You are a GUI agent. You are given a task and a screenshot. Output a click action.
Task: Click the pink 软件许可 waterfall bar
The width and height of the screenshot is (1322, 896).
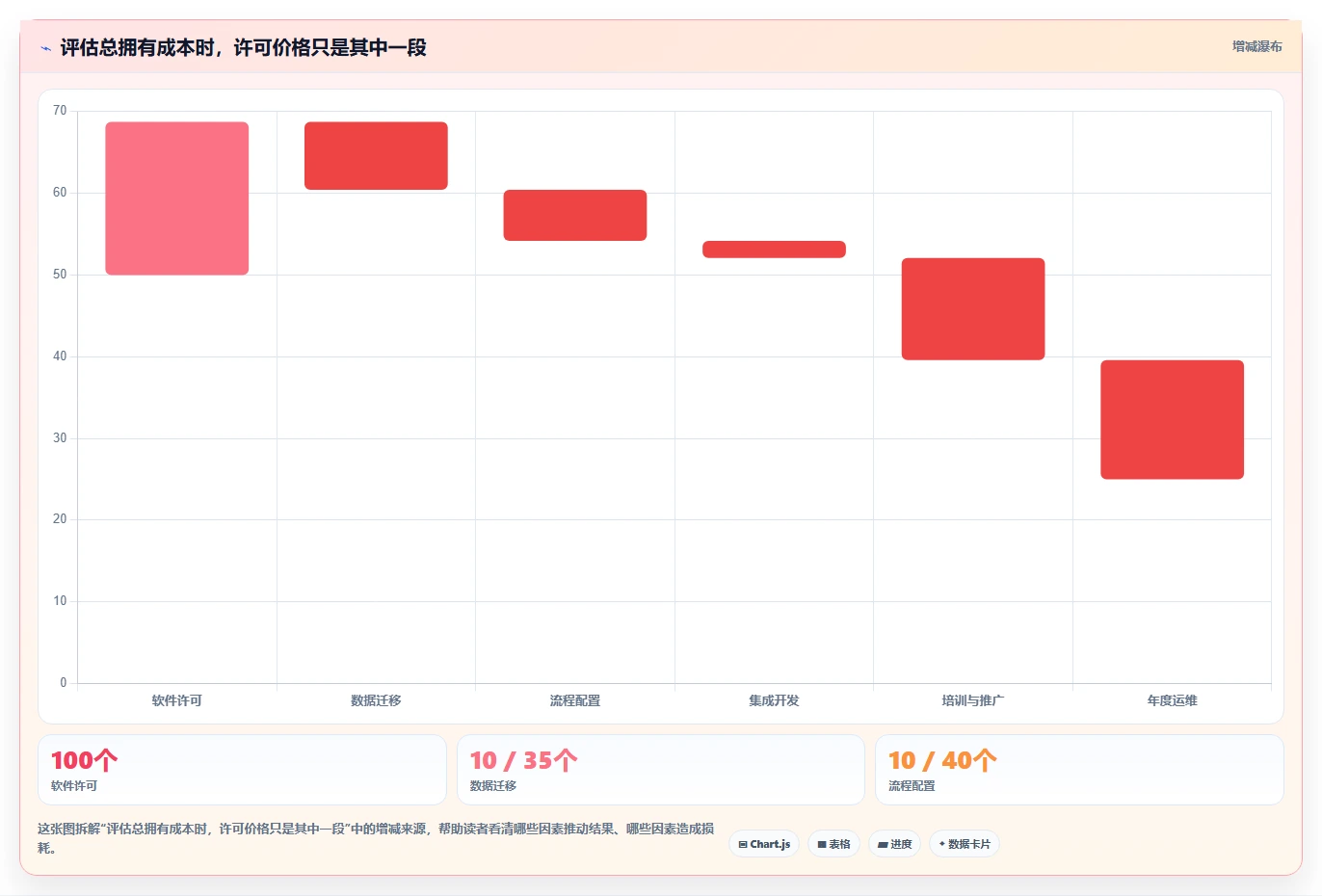click(x=177, y=198)
